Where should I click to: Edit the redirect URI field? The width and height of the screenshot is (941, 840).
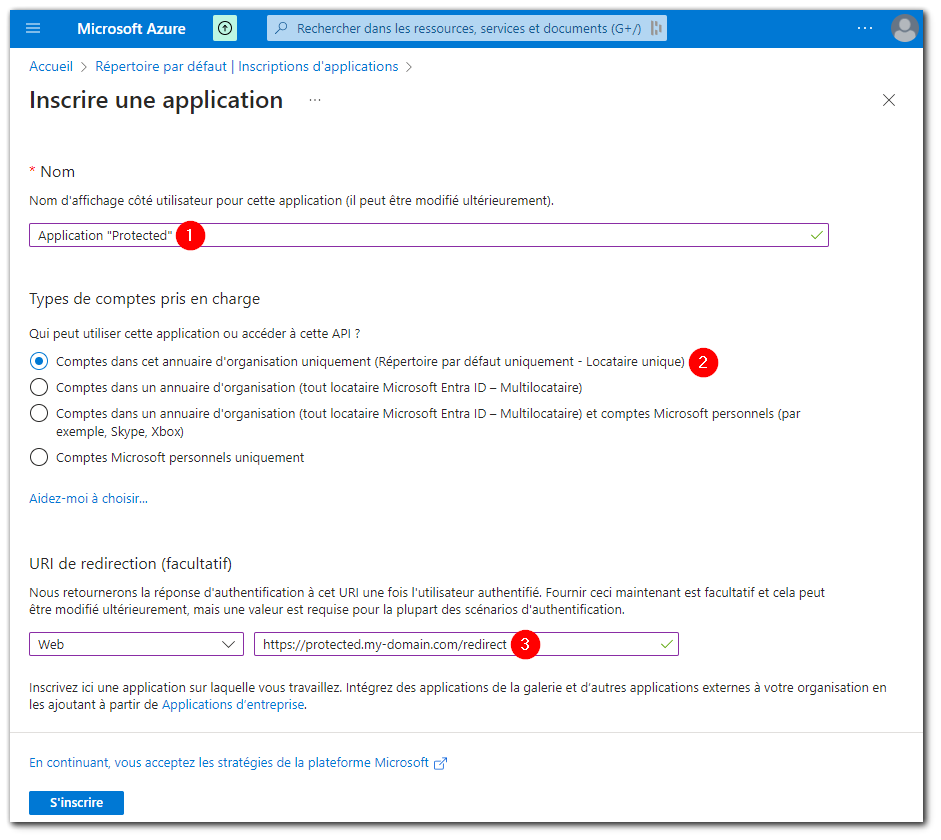pos(466,644)
